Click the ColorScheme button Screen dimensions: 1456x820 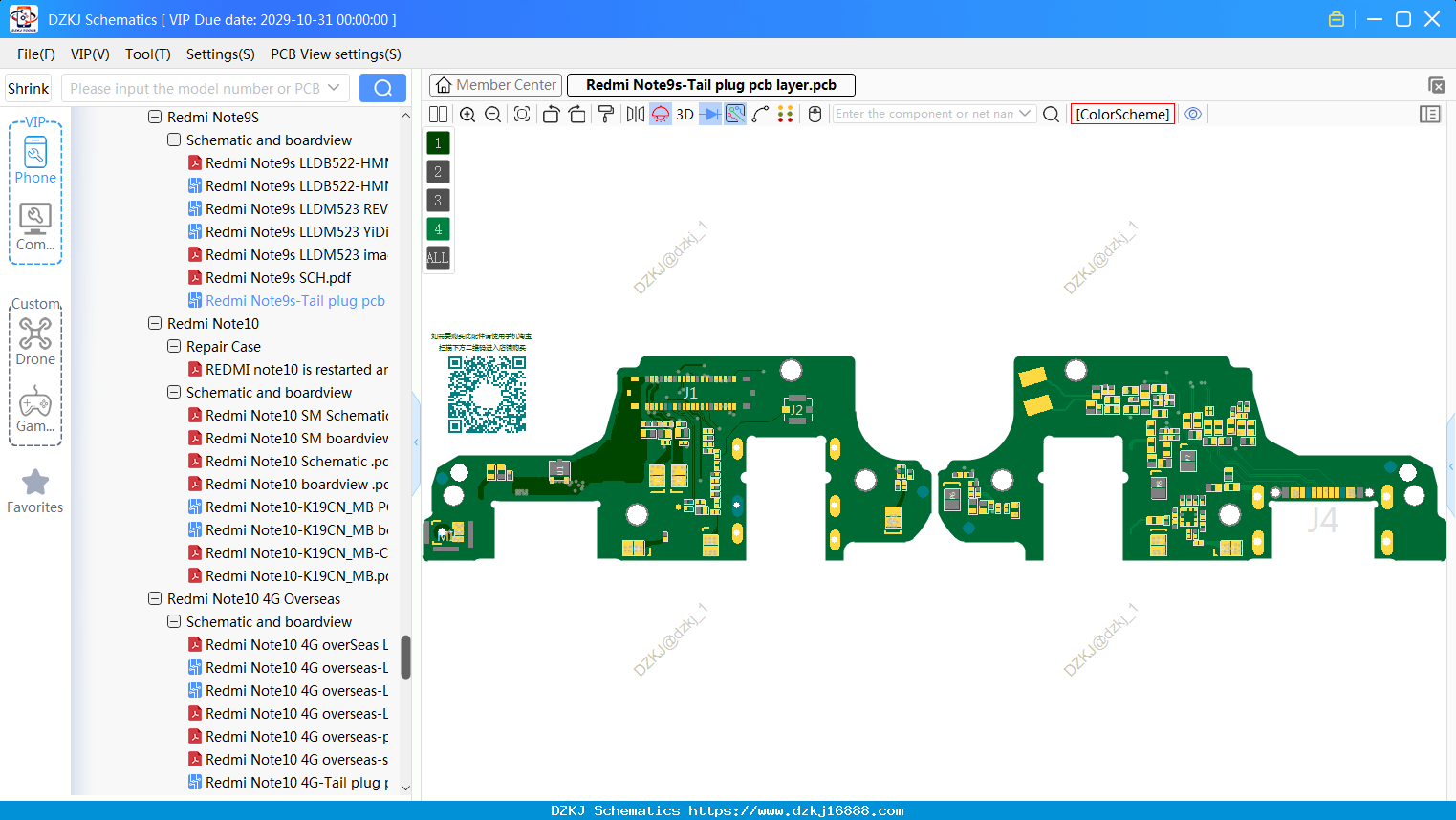(1122, 115)
